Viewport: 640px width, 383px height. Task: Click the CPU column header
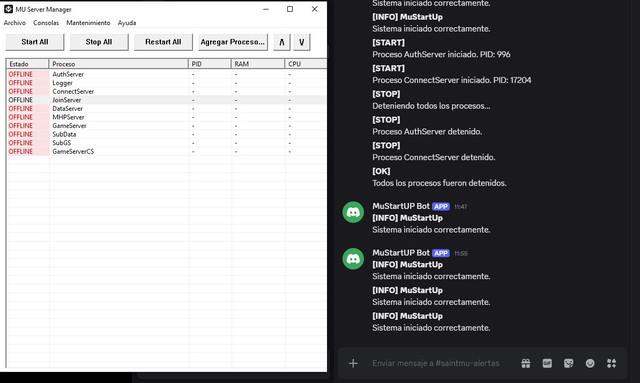pyautogui.click(x=306, y=64)
